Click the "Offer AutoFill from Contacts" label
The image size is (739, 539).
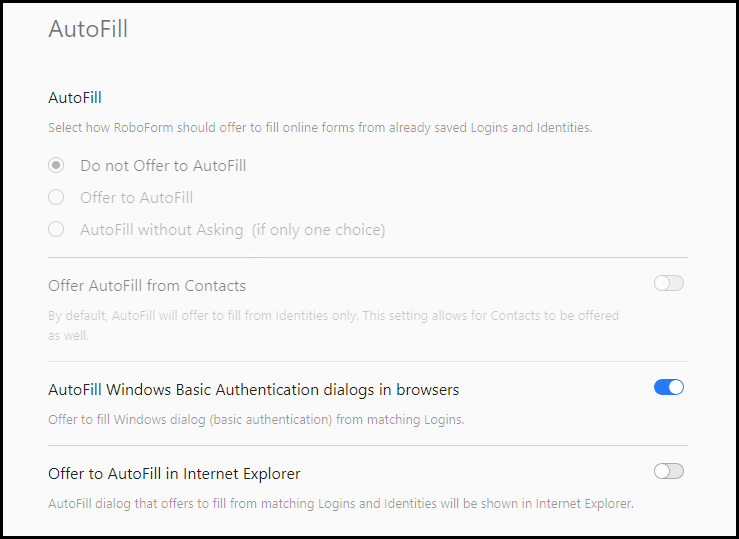(x=147, y=285)
